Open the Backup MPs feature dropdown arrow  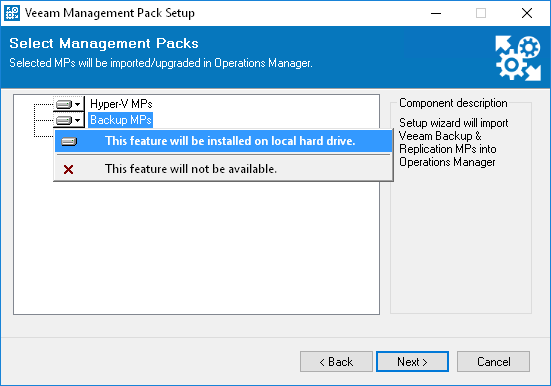(x=78, y=121)
